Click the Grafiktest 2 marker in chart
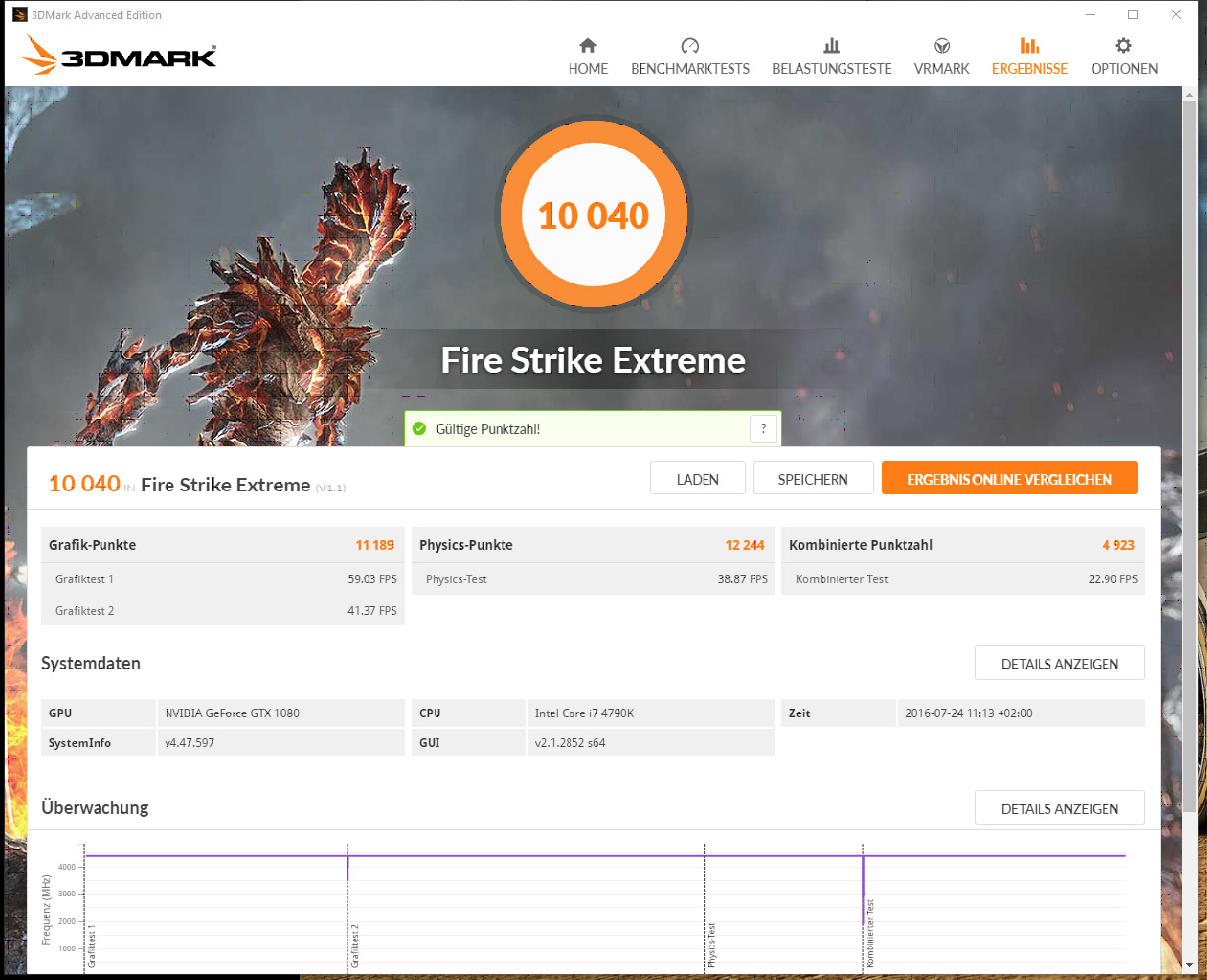This screenshot has height=980, width=1207. point(355,947)
